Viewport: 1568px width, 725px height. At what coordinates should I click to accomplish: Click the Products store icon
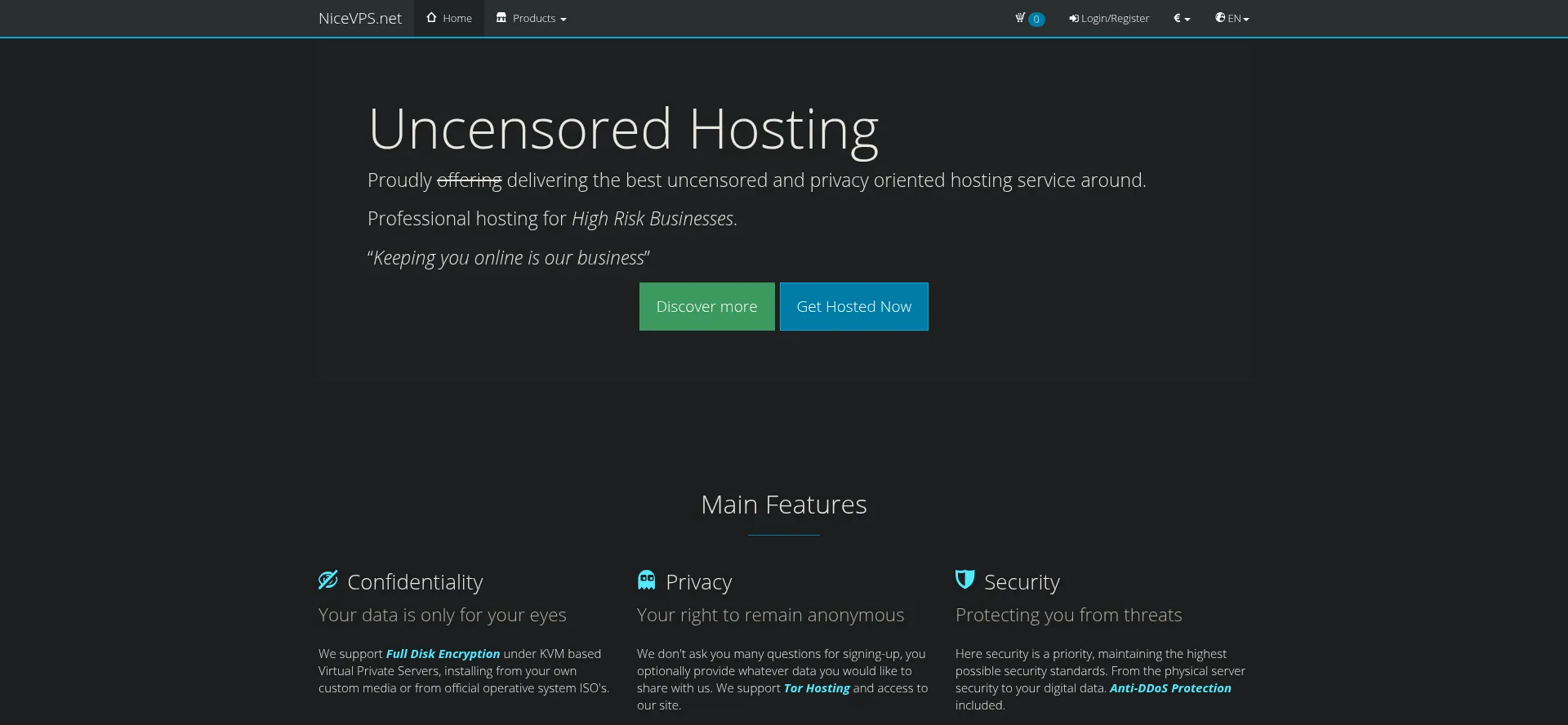click(x=501, y=17)
